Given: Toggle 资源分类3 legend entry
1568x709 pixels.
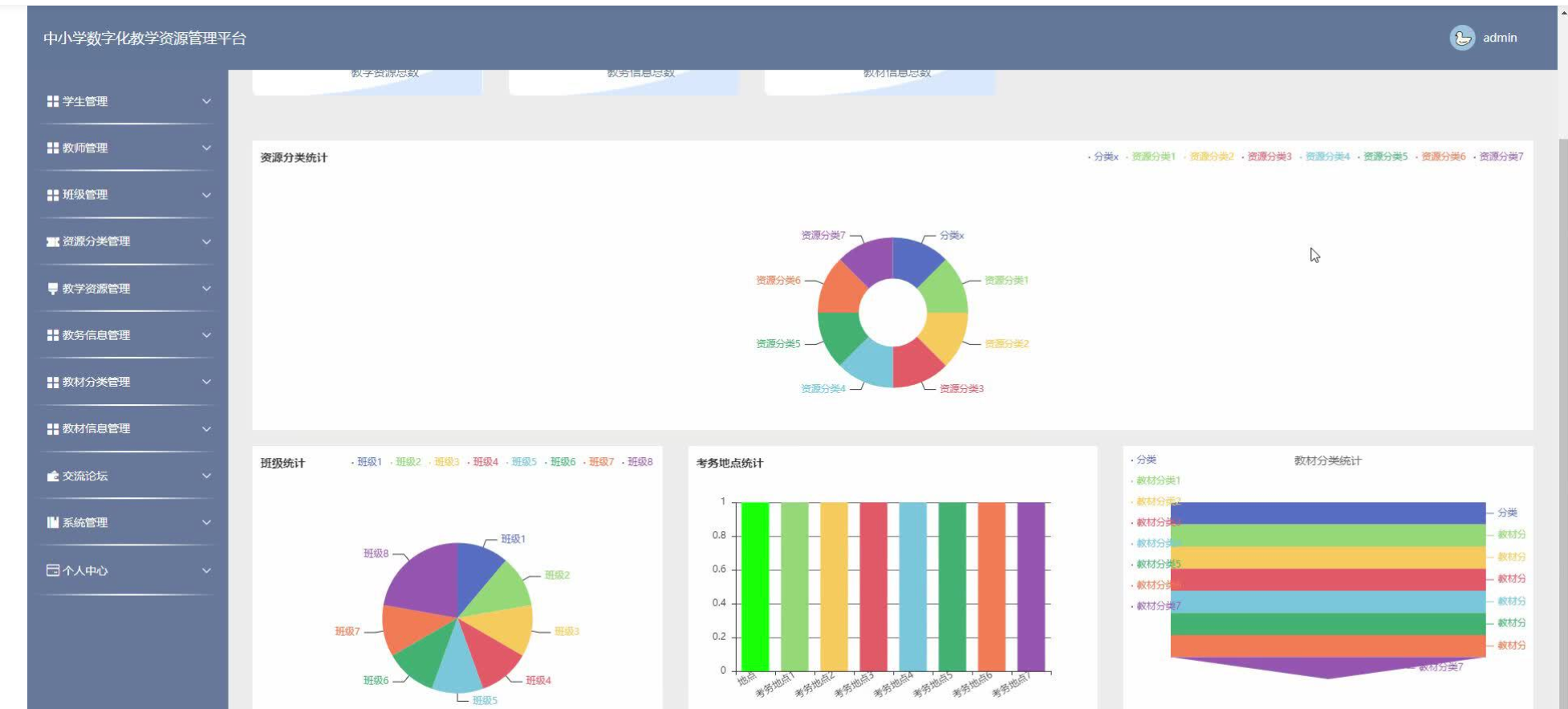Looking at the screenshot, I should [1266, 156].
